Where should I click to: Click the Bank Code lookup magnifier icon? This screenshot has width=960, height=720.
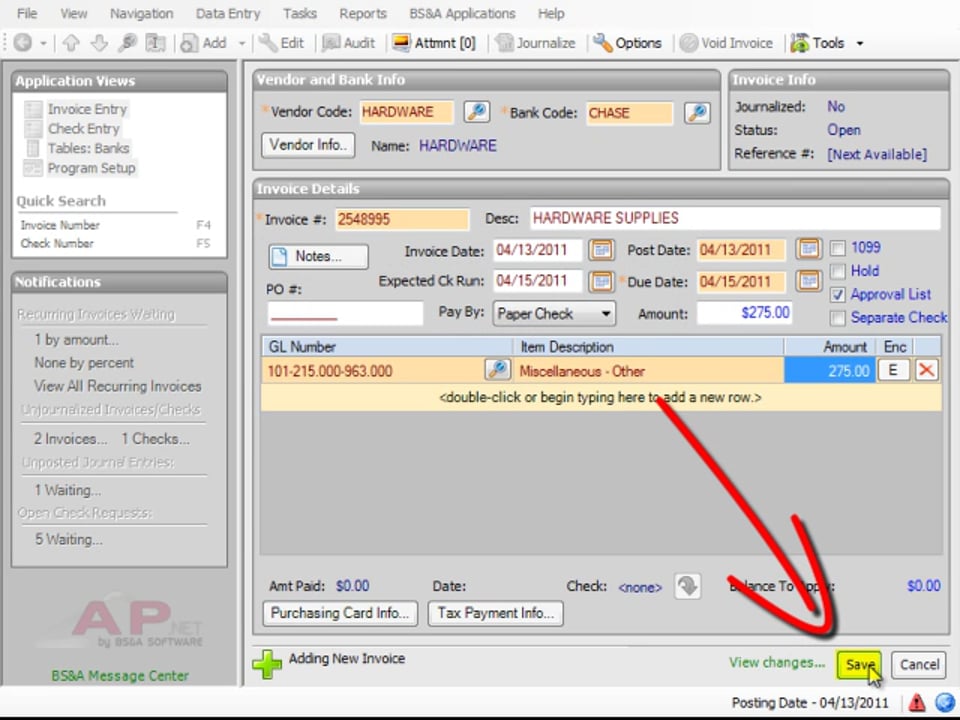697,113
